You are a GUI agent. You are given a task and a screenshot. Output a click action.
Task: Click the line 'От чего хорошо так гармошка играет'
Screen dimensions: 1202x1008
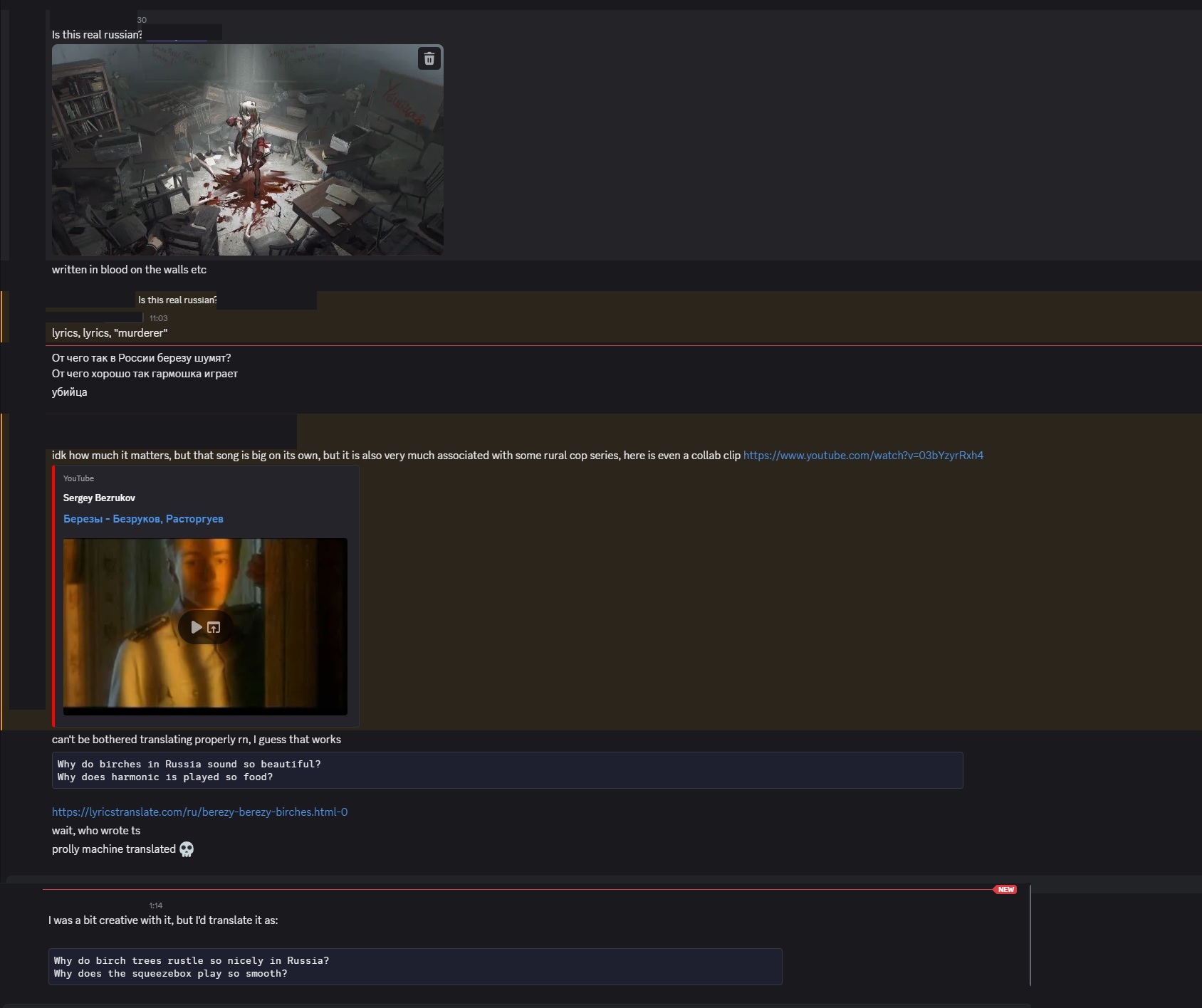(x=145, y=374)
